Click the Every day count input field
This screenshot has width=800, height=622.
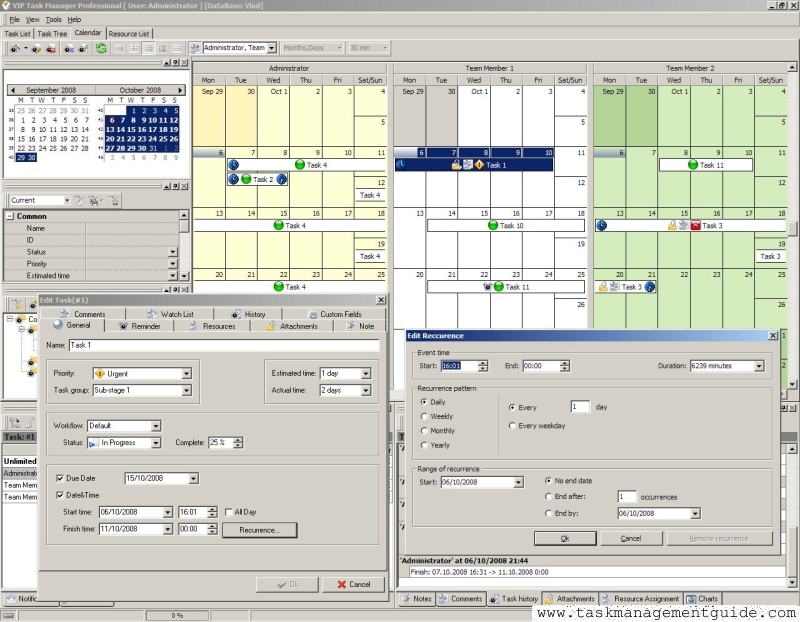pyautogui.click(x=580, y=407)
